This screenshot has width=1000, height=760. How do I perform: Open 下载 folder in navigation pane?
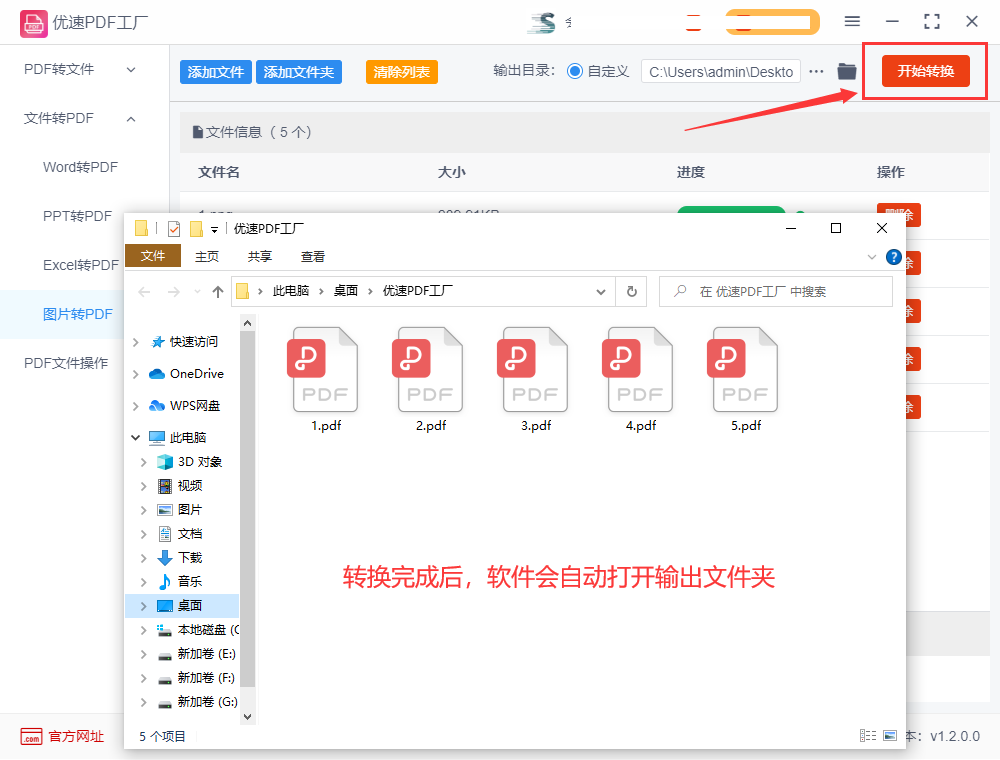[180, 558]
